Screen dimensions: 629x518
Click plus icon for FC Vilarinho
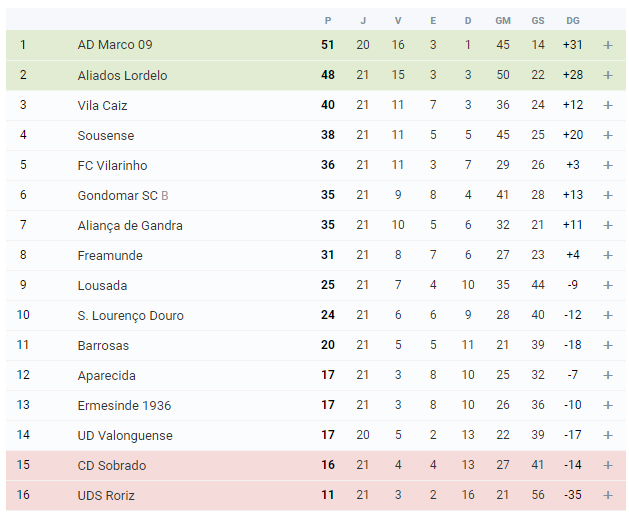(x=608, y=165)
